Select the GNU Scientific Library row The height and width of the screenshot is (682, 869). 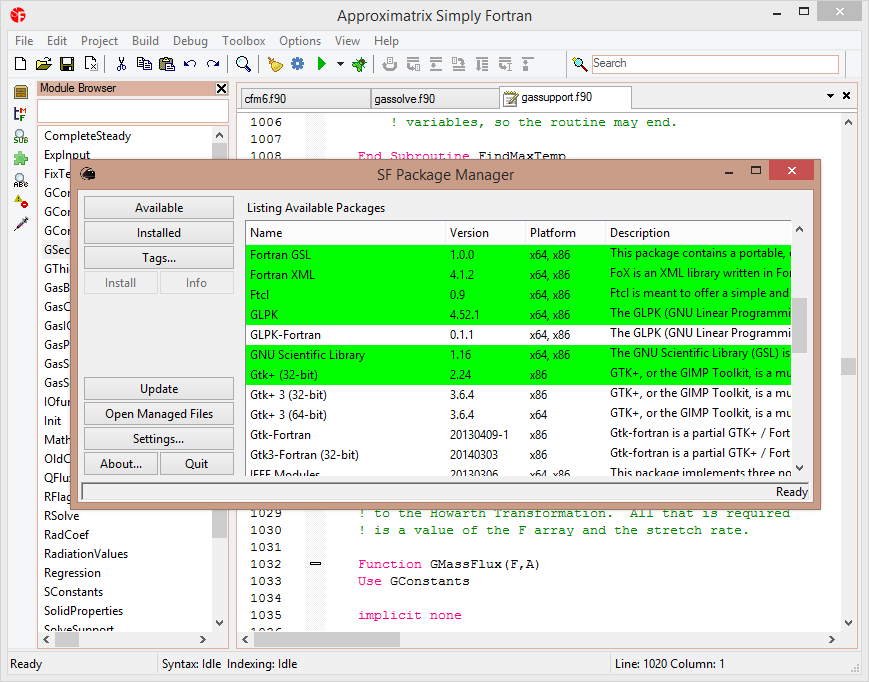pyautogui.click(x=519, y=355)
